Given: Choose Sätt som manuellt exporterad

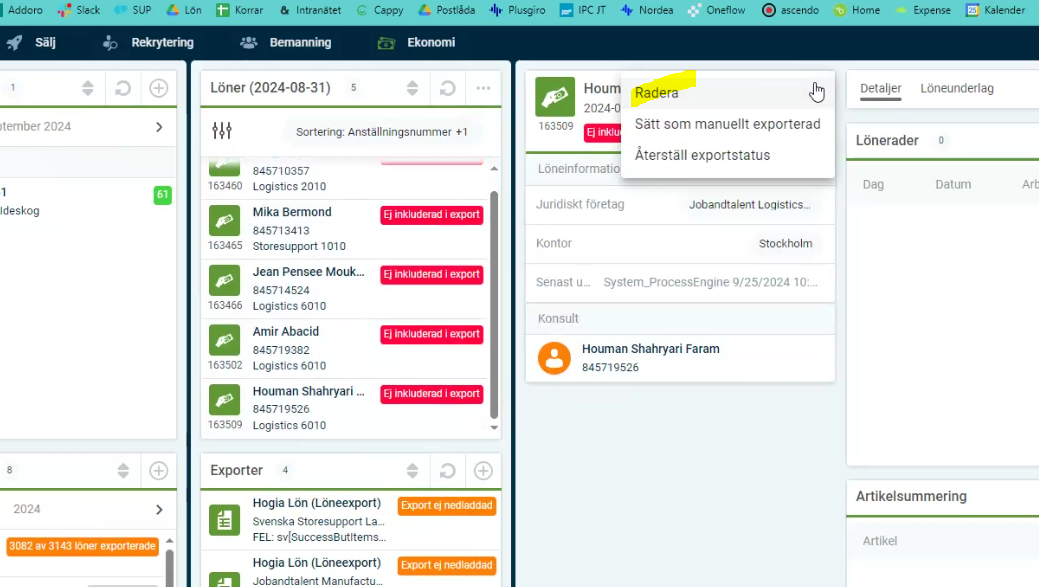Looking at the screenshot, I should coord(727,124).
